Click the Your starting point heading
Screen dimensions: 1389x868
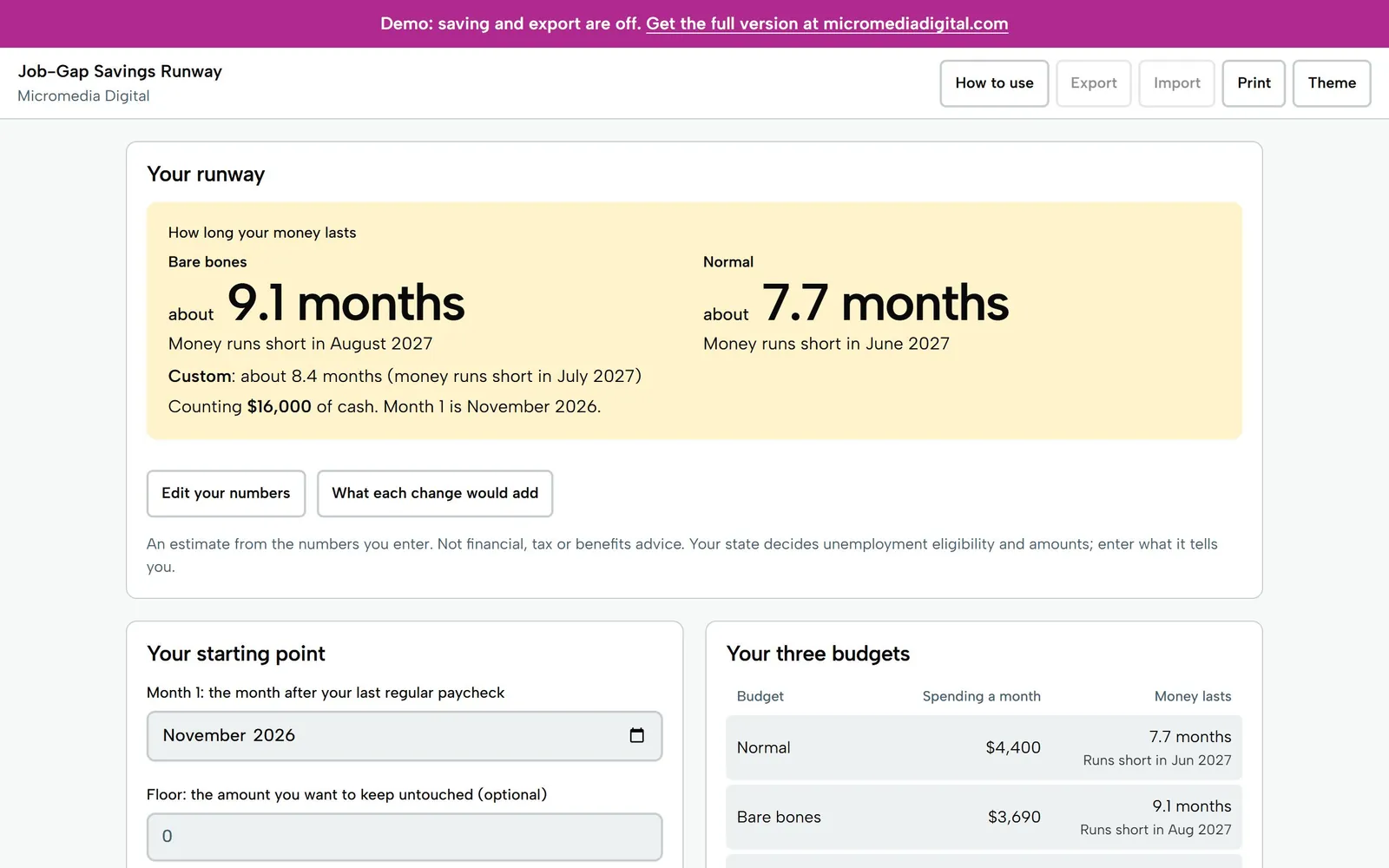236,654
